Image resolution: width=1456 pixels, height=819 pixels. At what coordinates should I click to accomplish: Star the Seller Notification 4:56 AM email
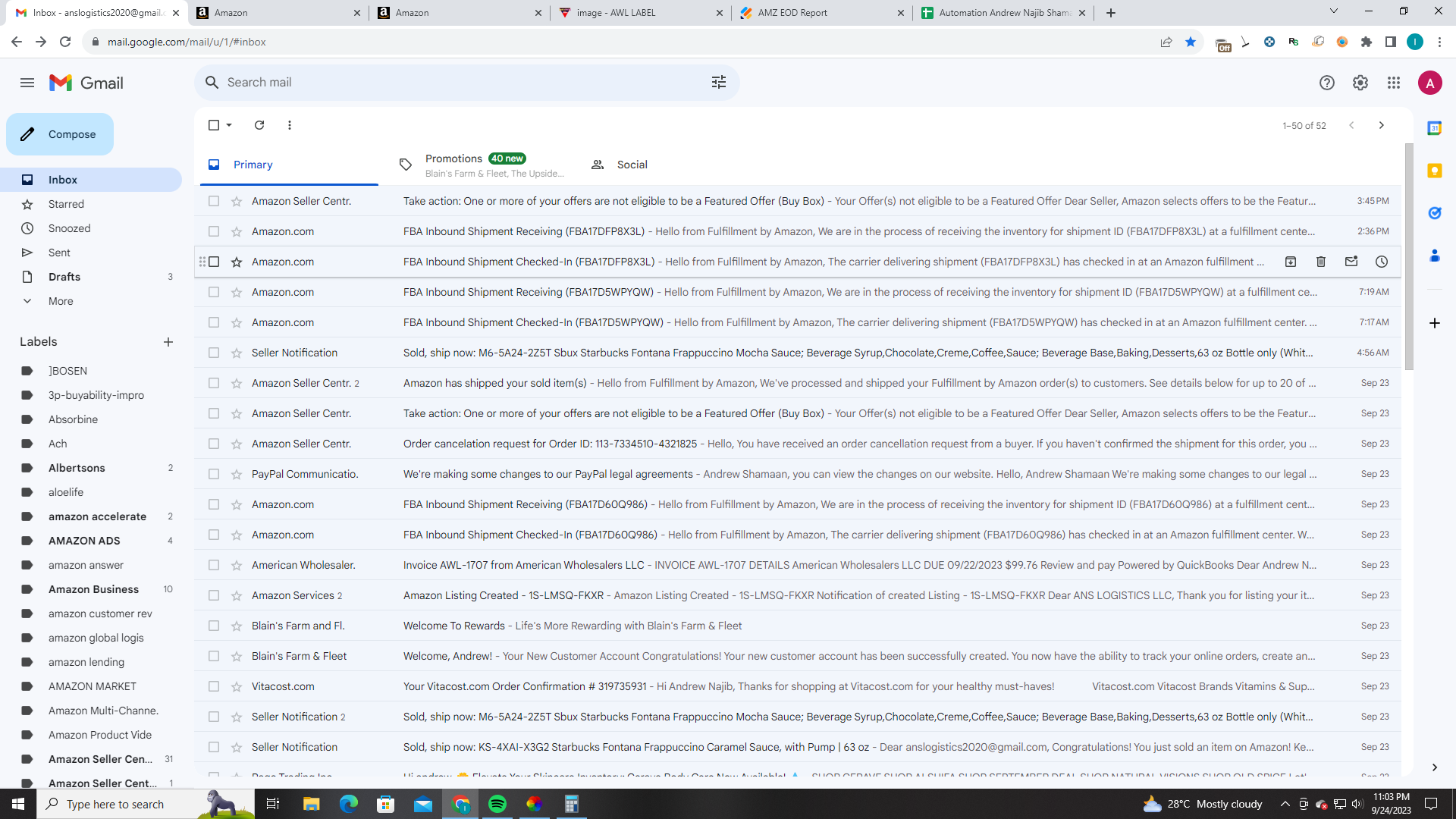pos(237,353)
